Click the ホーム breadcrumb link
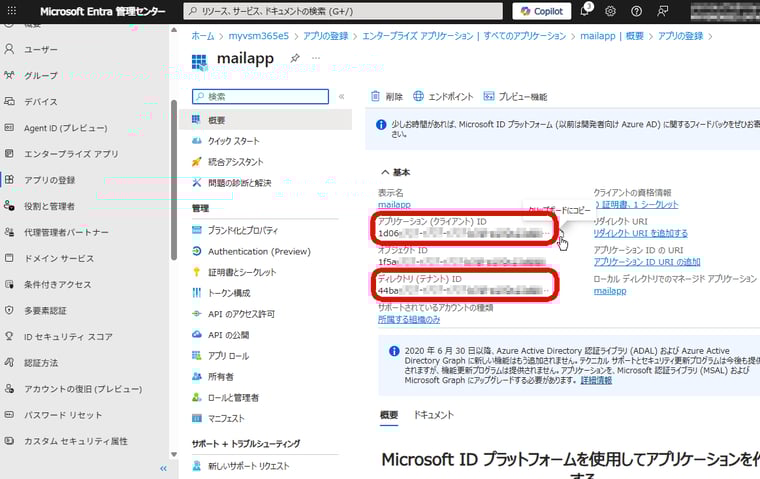Screen dimensions: 760x479 [x=203, y=36]
